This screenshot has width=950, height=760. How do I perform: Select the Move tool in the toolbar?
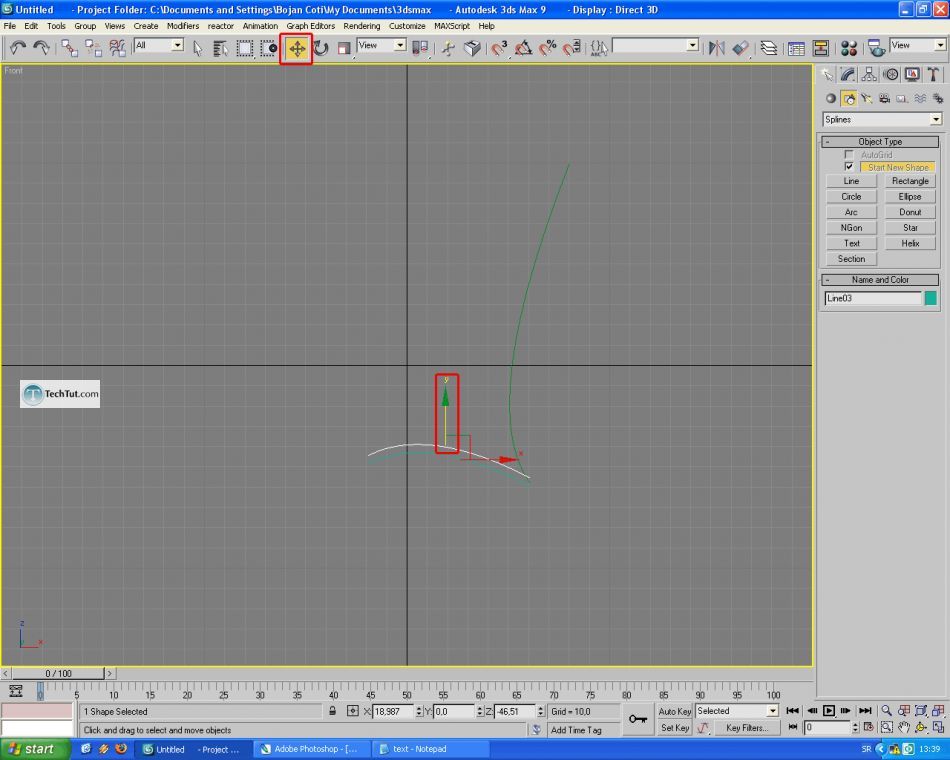(x=297, y=48)
